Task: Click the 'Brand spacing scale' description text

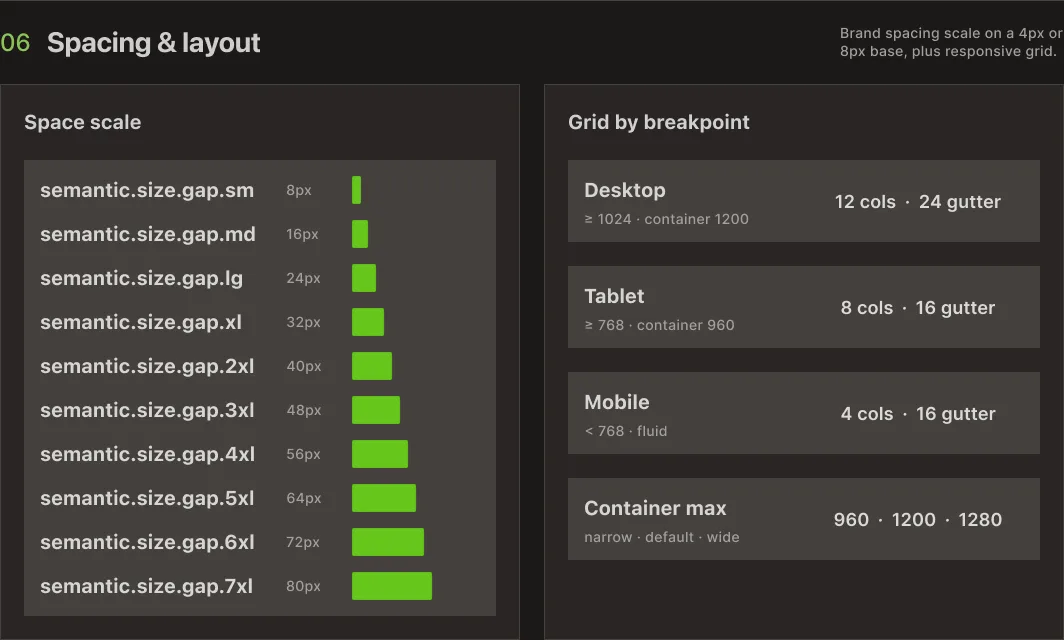Action: coord(951,42)
